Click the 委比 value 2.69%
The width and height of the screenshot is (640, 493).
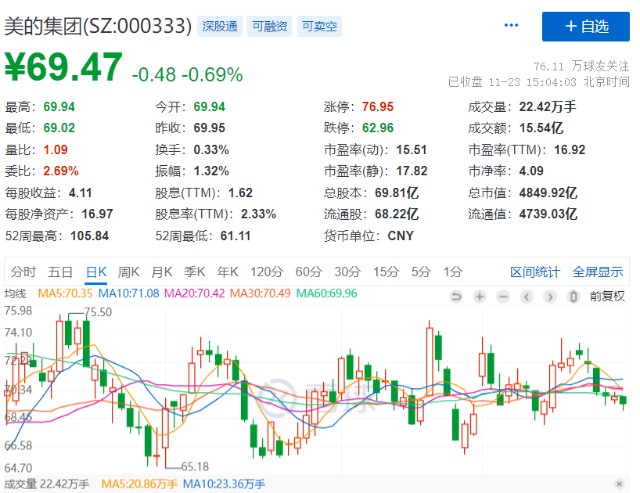coord(61,171)
